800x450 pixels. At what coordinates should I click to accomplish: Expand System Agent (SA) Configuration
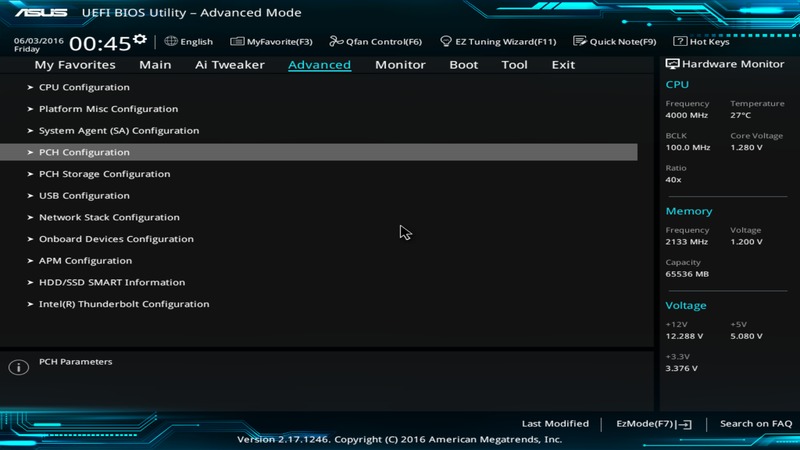[118, 130]
